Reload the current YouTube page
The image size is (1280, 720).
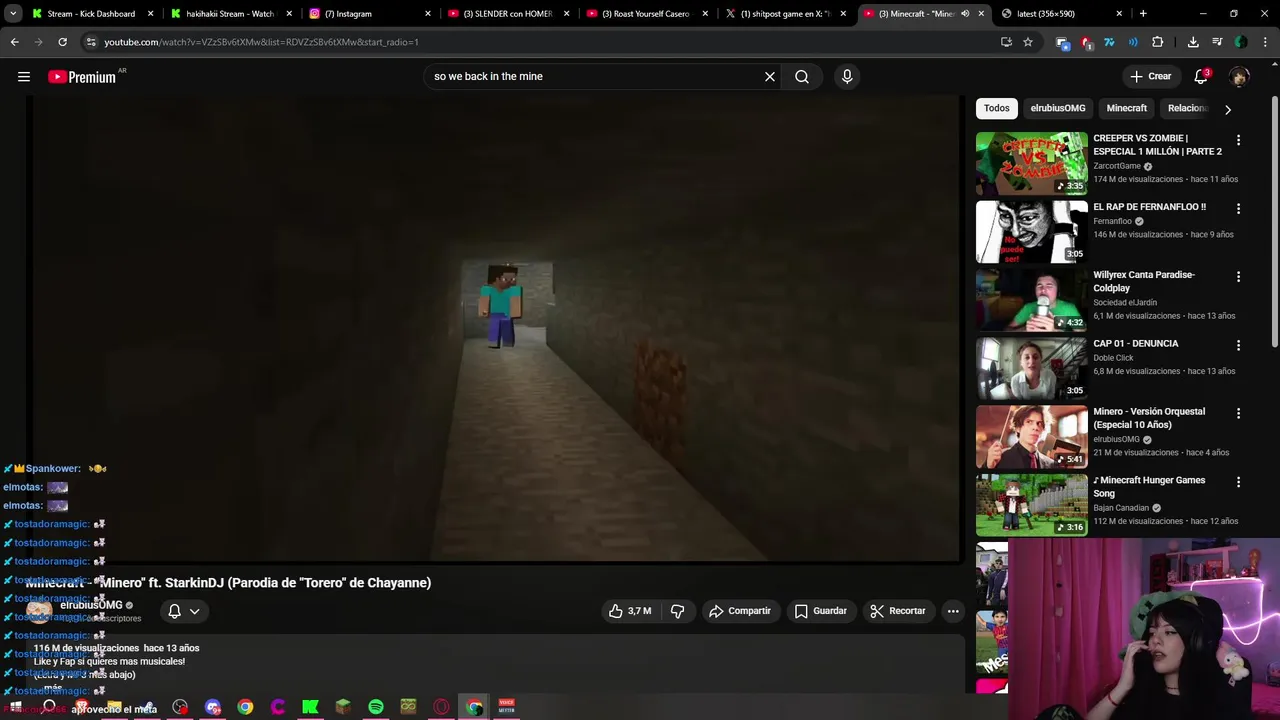pyautogui.click(x=62, y=42)
